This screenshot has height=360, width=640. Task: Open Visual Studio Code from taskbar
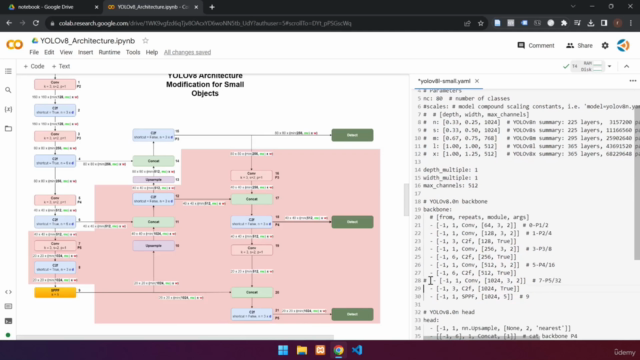pos(357,350)
